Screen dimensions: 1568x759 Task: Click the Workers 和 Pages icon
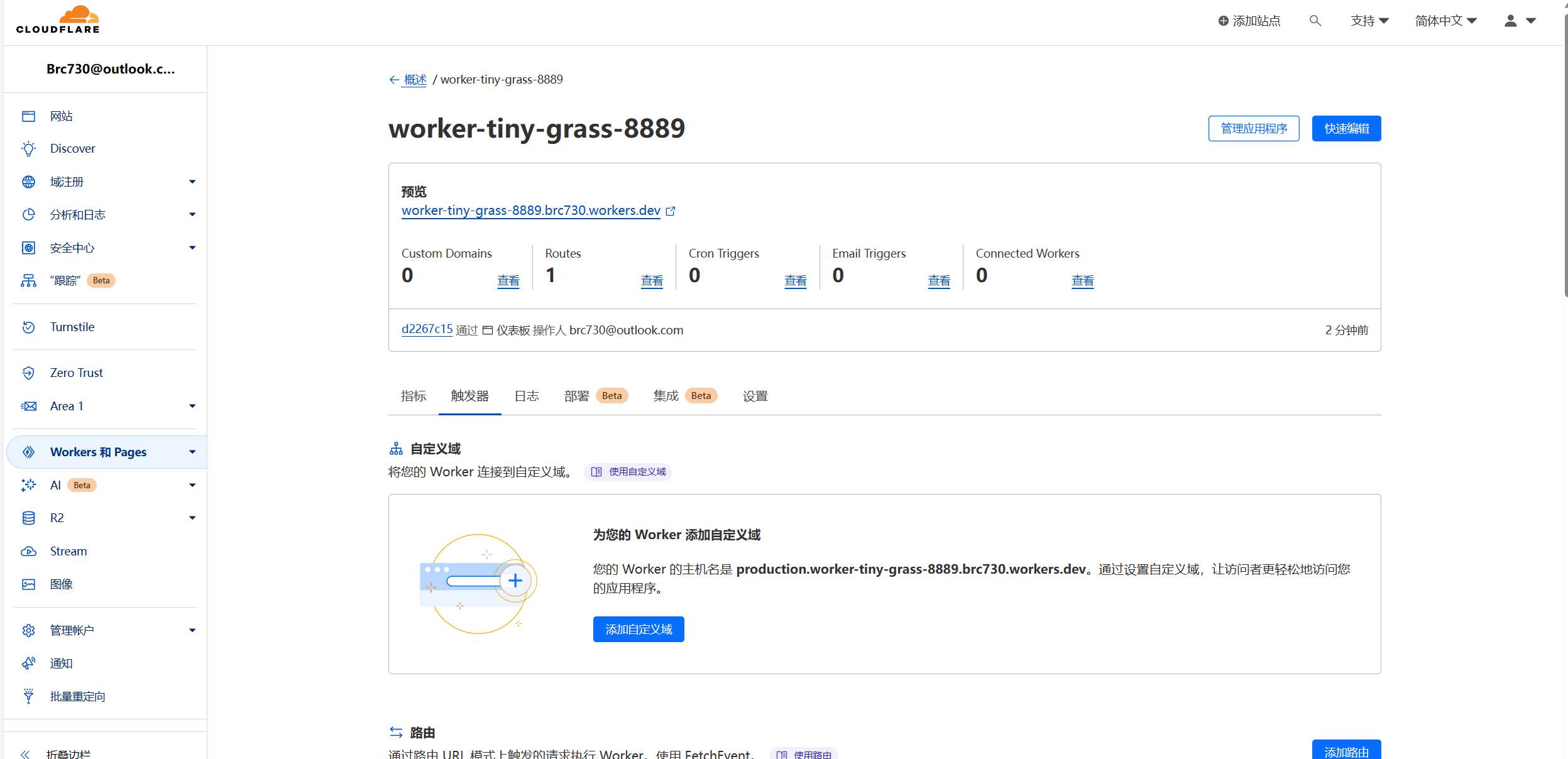tap(28, 452)
